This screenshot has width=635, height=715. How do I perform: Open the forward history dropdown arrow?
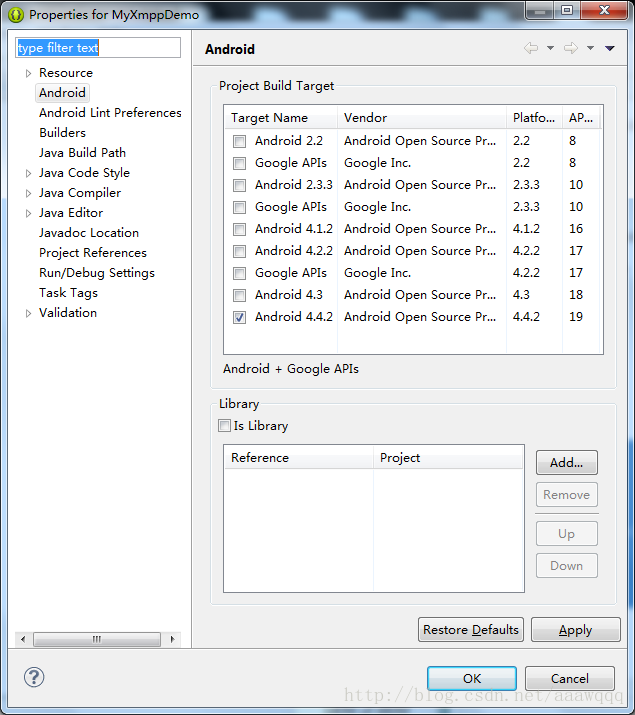(x=590, y=48)
